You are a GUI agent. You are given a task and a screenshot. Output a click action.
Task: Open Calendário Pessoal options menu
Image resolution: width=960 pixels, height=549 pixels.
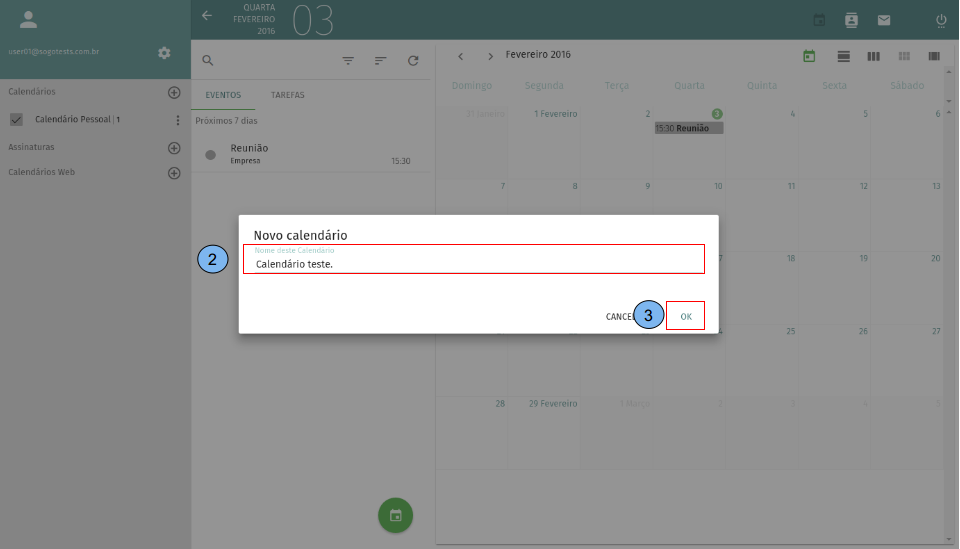point(178,120)
